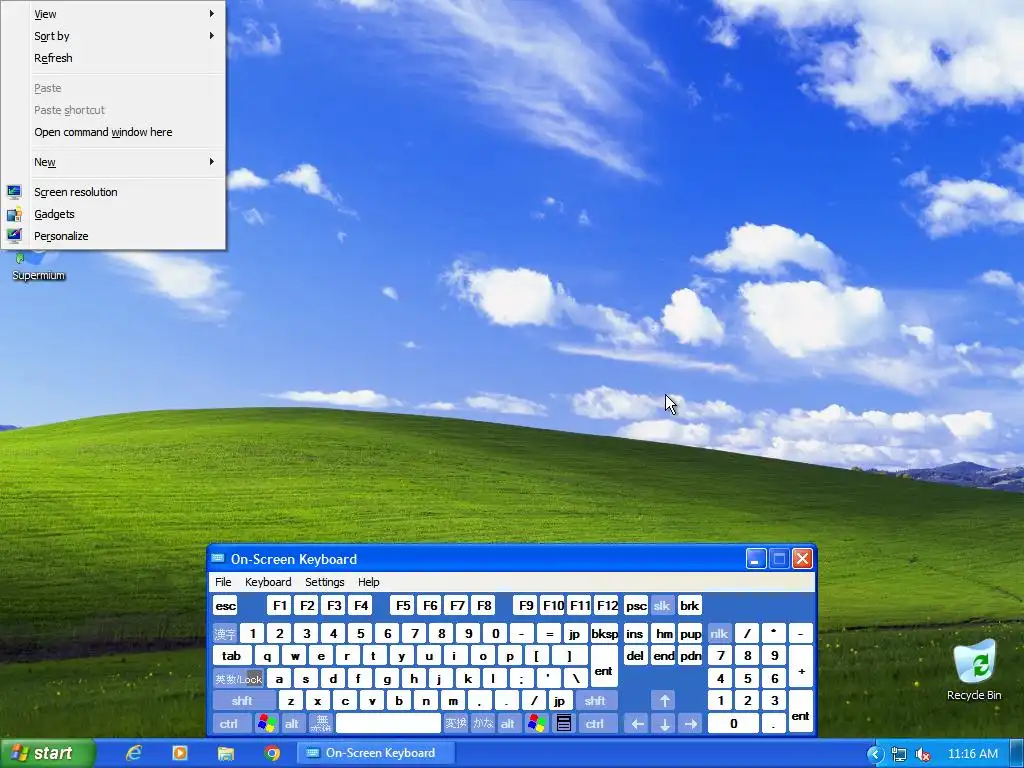This screenshot has height=768, width=1024.
Task: Select the Supermium desktop shortcut
Action: [39, 268]
